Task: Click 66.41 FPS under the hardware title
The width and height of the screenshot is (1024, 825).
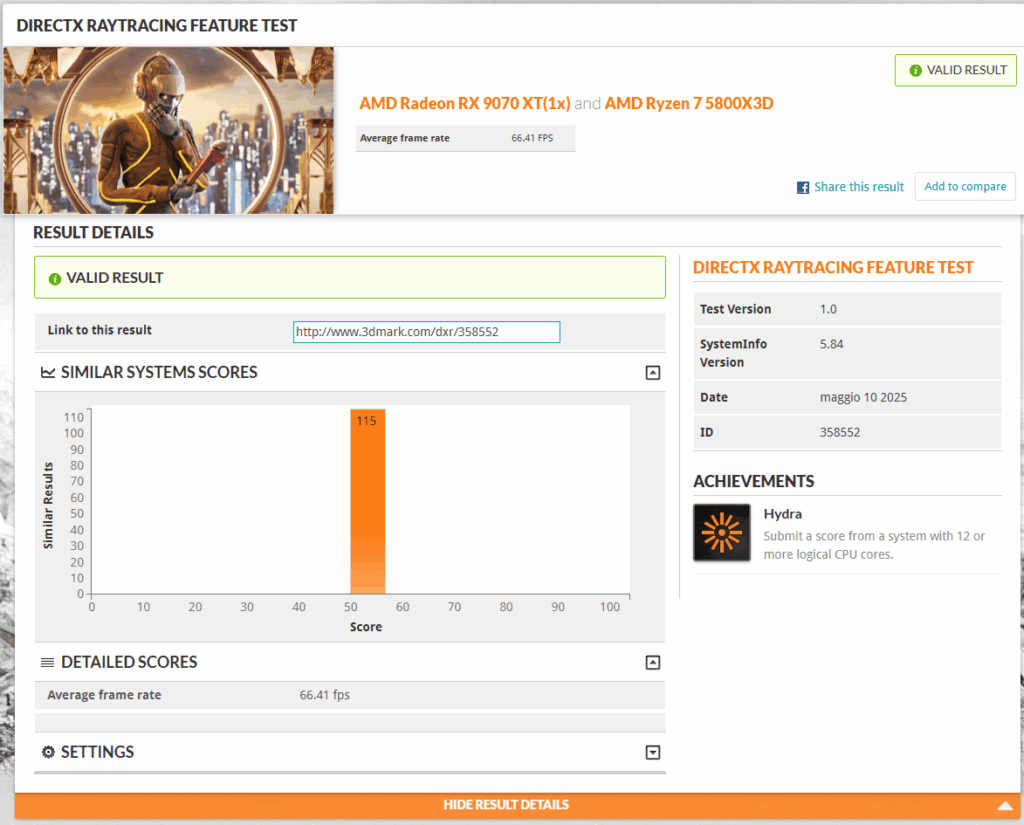Action: [532, 138]
